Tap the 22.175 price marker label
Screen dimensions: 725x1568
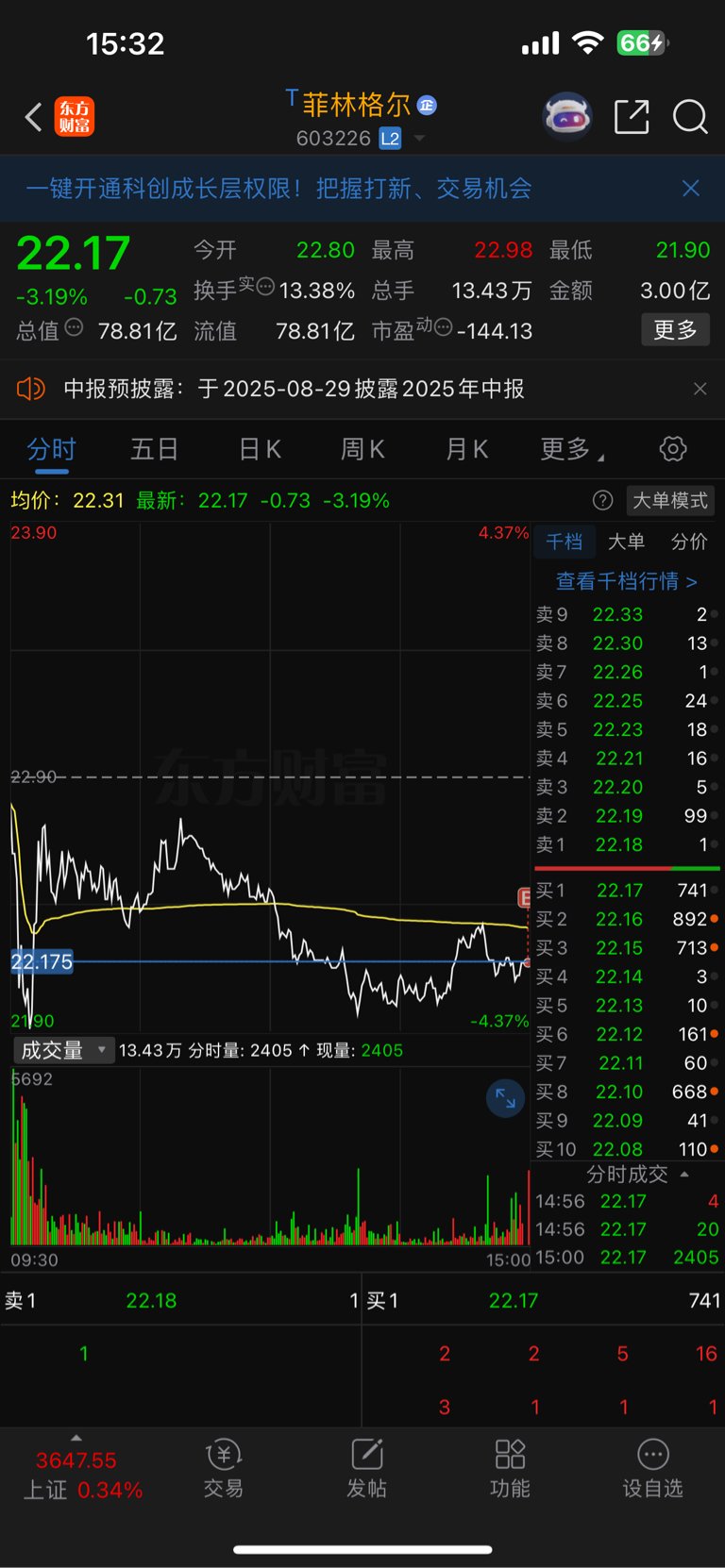point(42,962)
